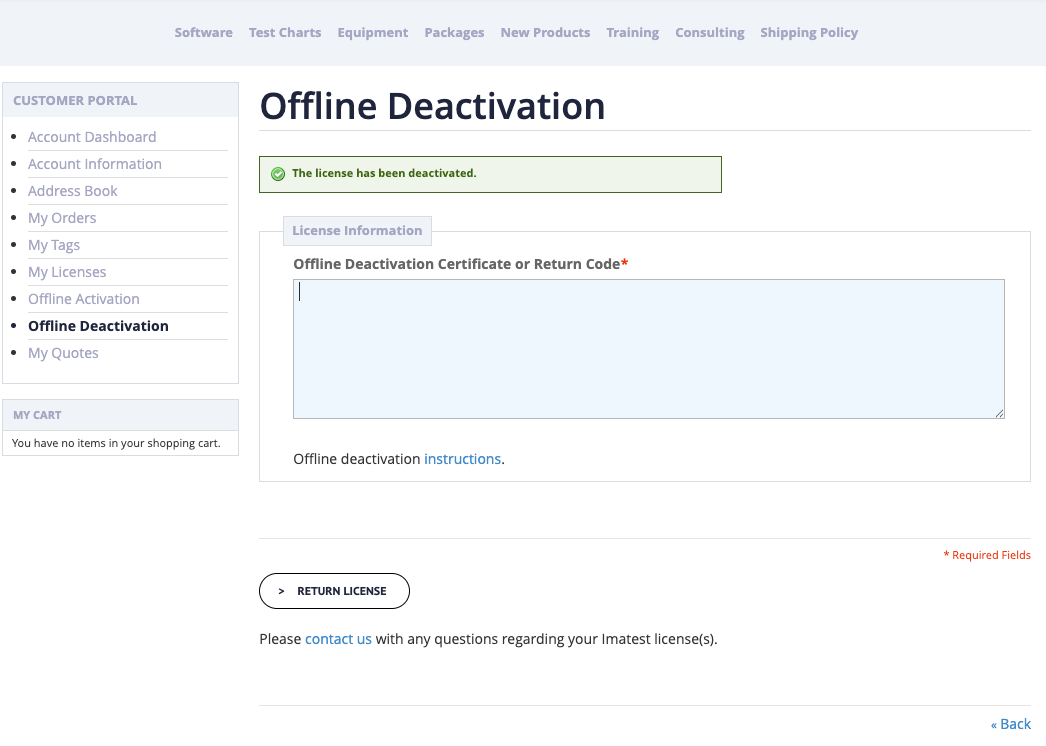Image resolution: width=1046 pixels, height=746 pixels.
Task: View My Orders in the portal
Action: click(x=62, y=217)
